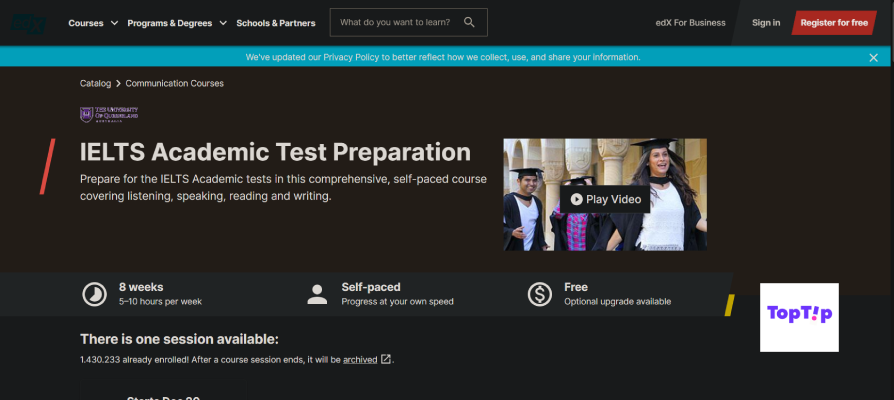Click '5–10 hours per week' text

point(160,301)
